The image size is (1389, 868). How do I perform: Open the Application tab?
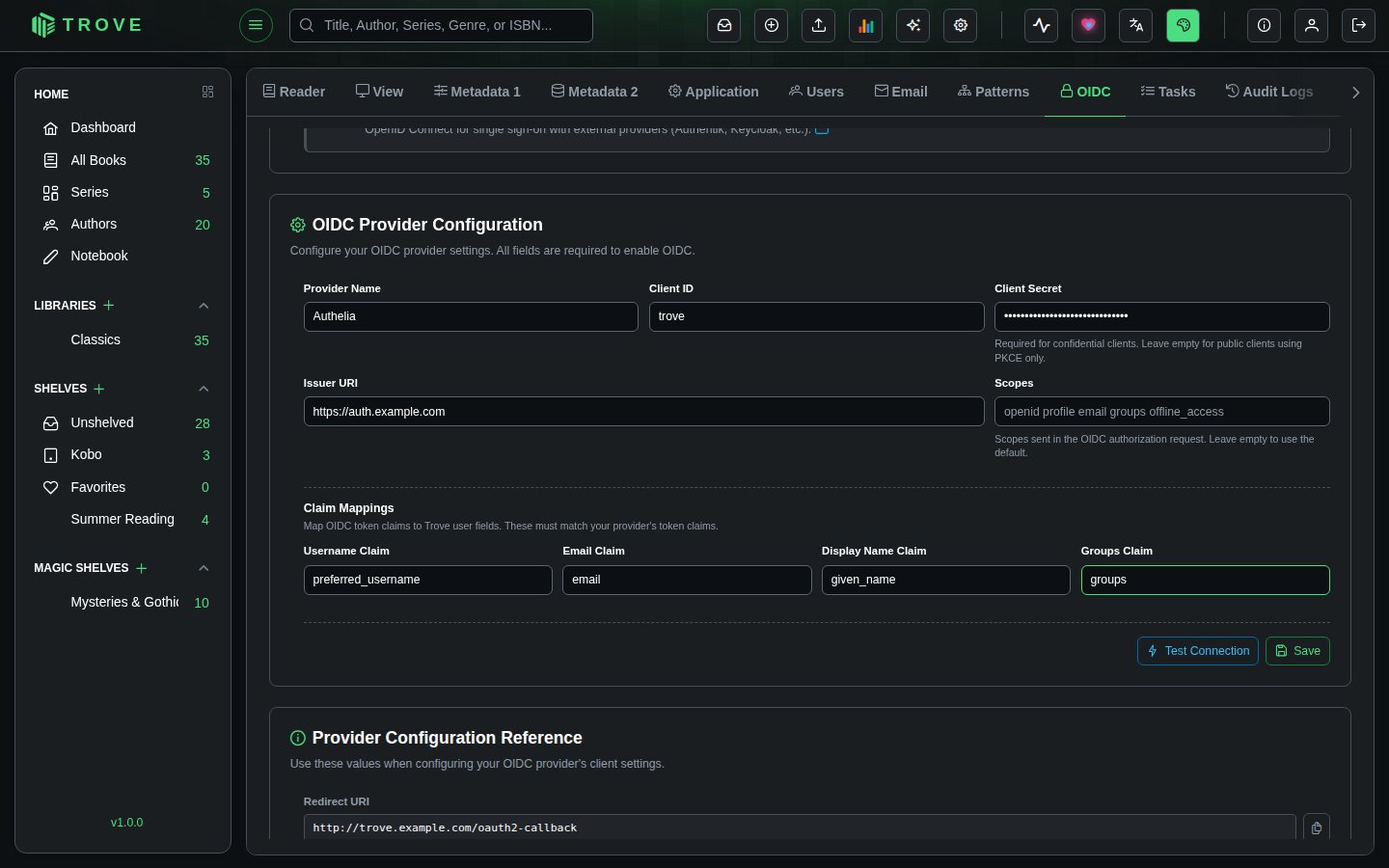714,92
